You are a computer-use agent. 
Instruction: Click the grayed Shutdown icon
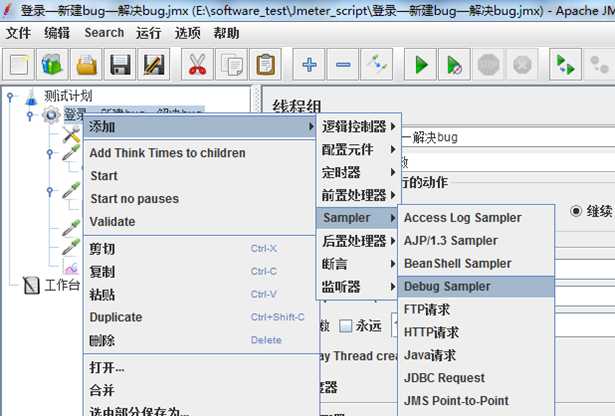pyautogui.click(x=522, y=65)
